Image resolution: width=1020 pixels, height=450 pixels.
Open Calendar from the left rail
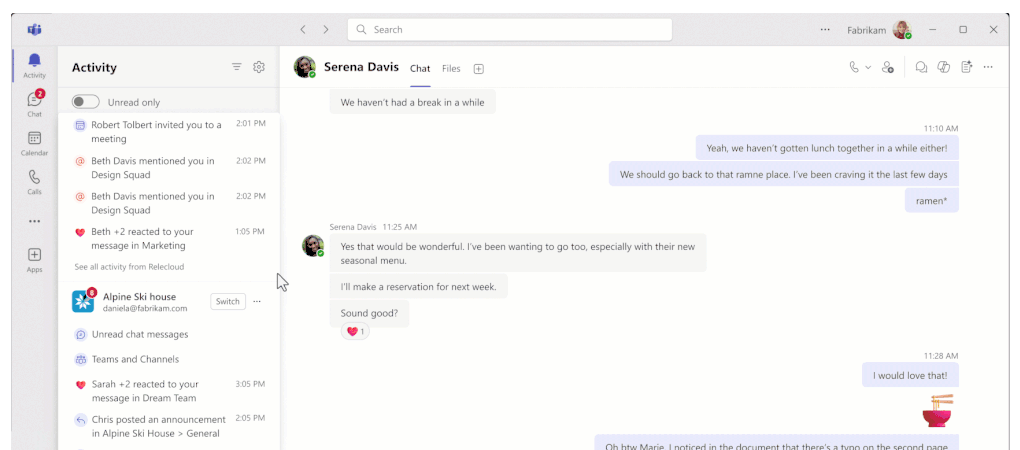point(34,143)
